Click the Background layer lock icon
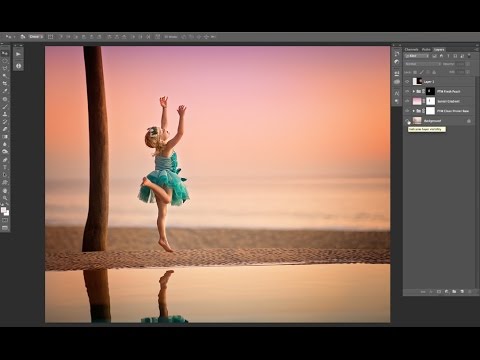480x360 pixels. tap(469, 121)
